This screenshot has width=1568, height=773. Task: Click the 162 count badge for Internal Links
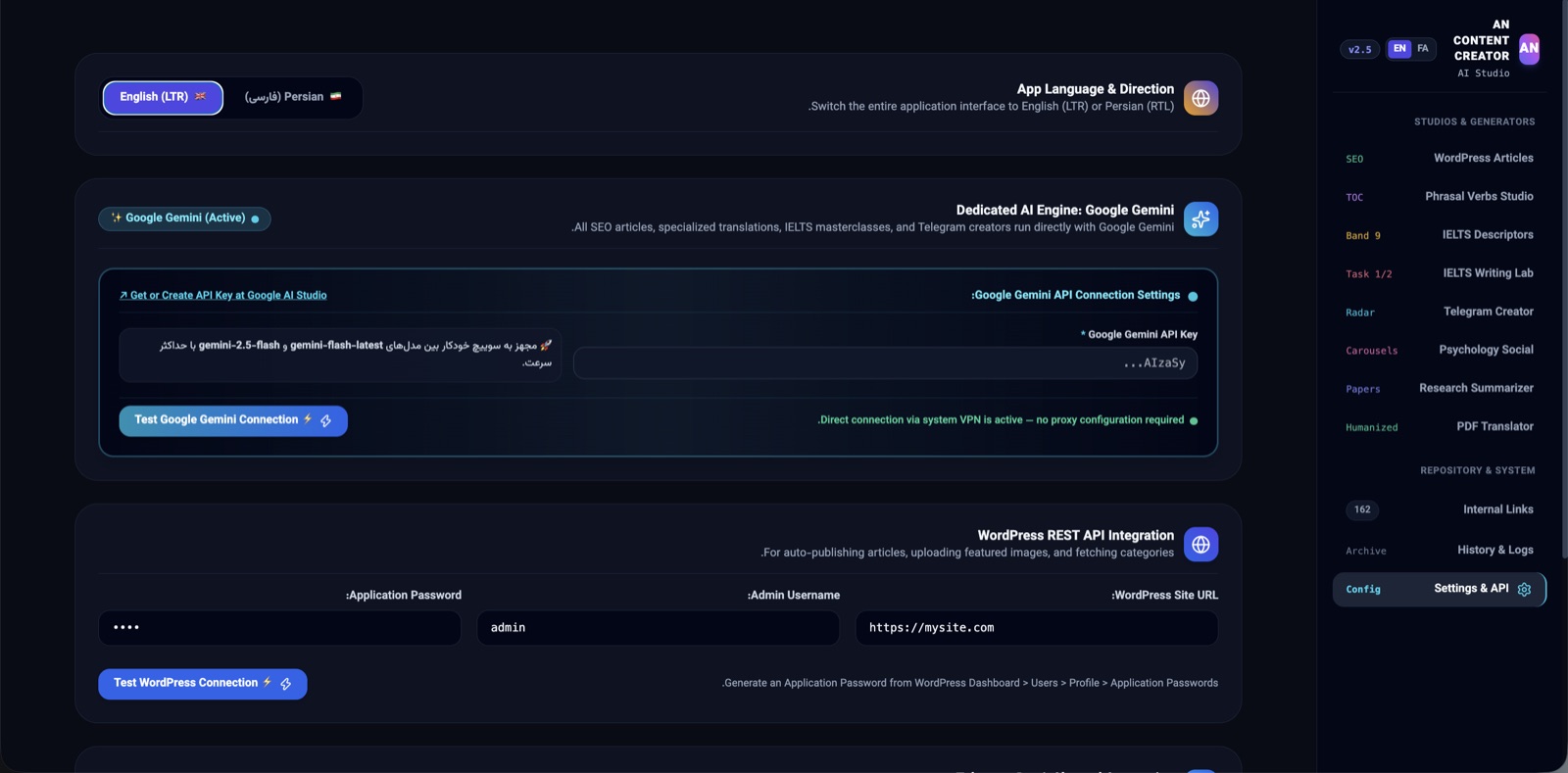coord(1362,509)
